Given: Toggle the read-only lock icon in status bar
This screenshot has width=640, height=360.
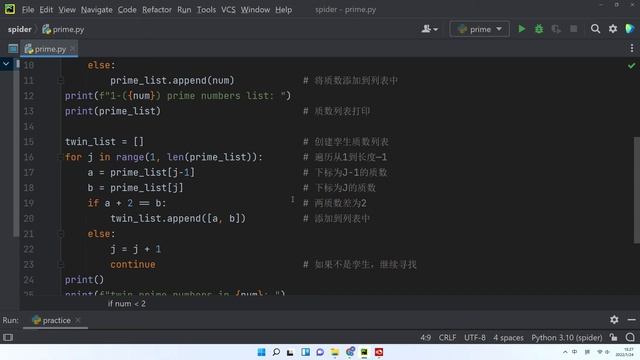Looking at the screenshot, I should pyautogui.click(x=613, y=337).
